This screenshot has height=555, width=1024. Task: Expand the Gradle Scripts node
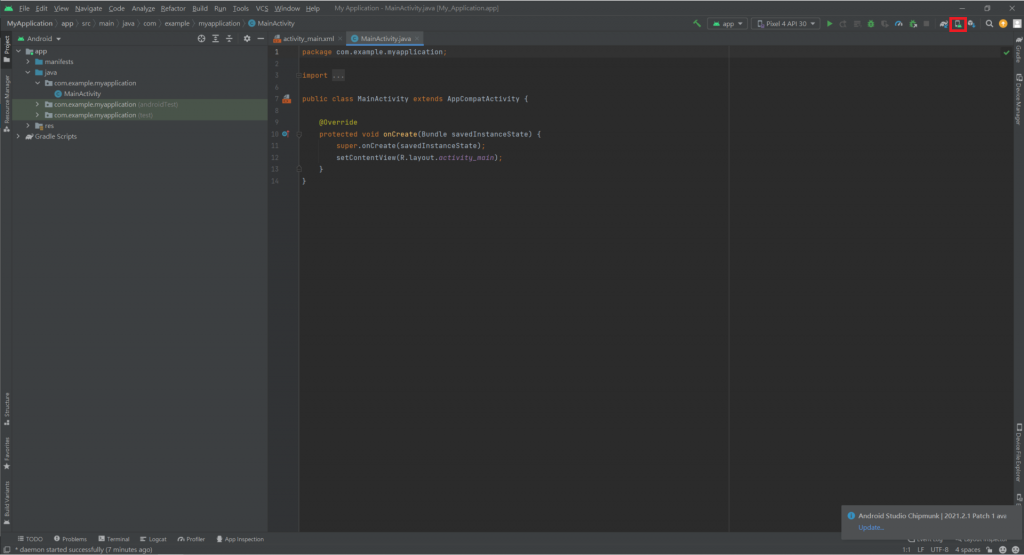(x=18, y=136)
